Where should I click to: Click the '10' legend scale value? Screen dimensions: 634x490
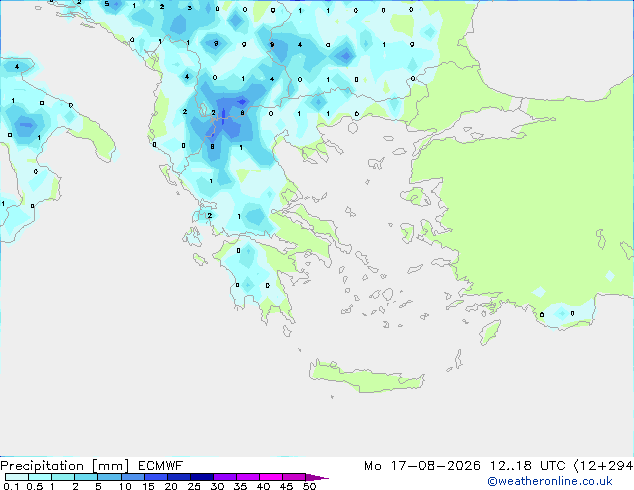coord(125,486)
